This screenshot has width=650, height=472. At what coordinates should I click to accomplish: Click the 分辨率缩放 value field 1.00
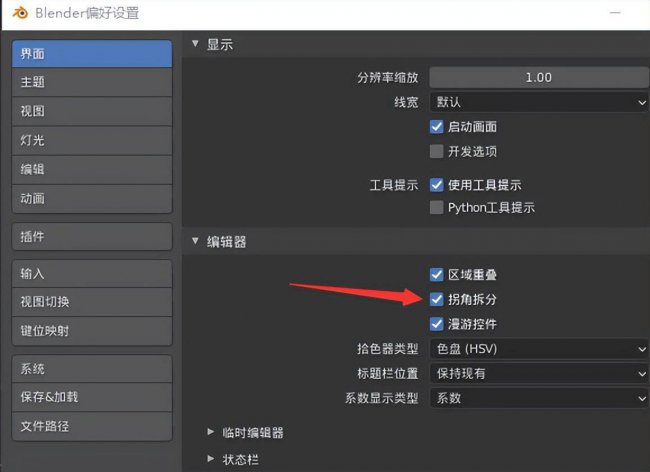[539, 77]
